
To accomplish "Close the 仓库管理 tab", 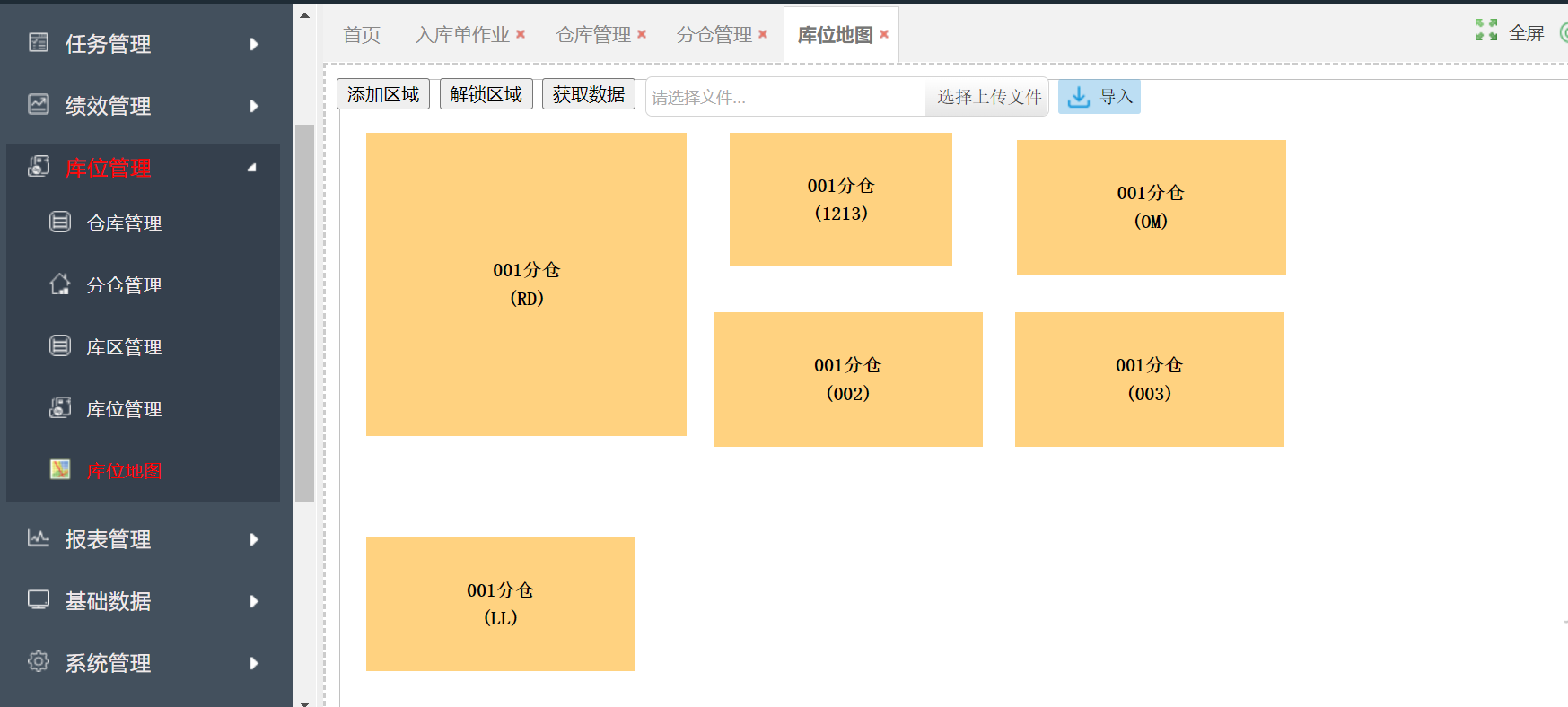I will 642,34.
